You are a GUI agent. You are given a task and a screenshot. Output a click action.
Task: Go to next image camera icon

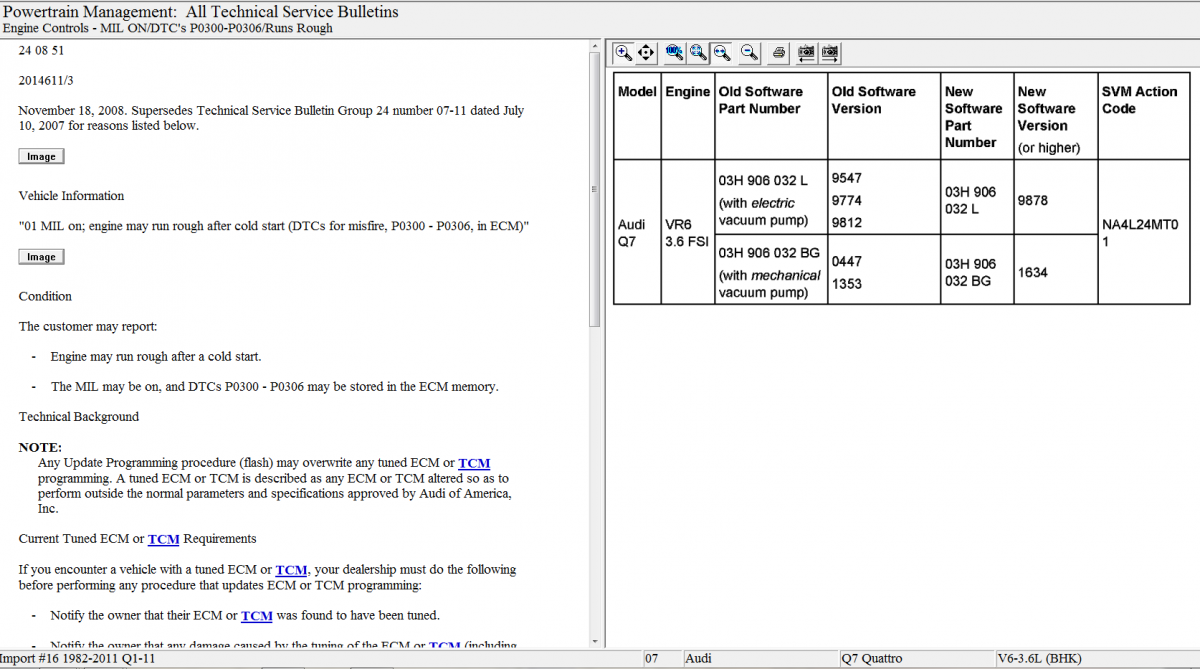pyautogui.click(x=830, y=52)
